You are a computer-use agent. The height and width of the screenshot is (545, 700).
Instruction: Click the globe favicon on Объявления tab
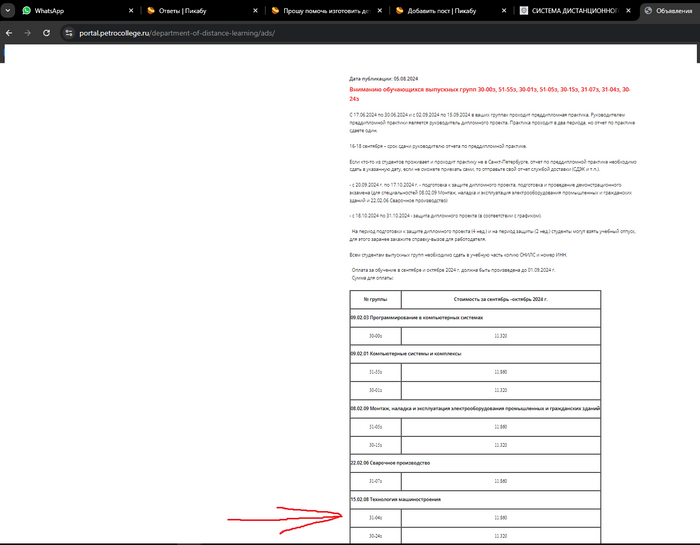[x=648, y=11]
